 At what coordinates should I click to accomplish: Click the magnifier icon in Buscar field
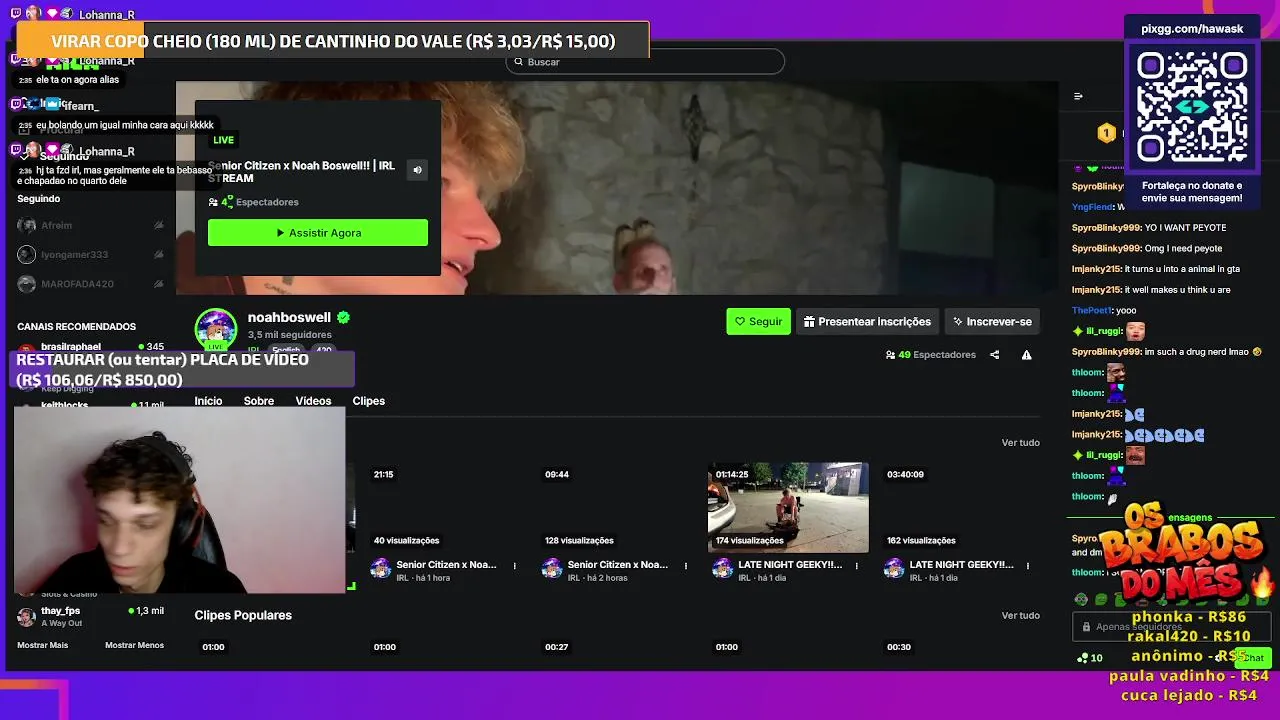(518, 62)
